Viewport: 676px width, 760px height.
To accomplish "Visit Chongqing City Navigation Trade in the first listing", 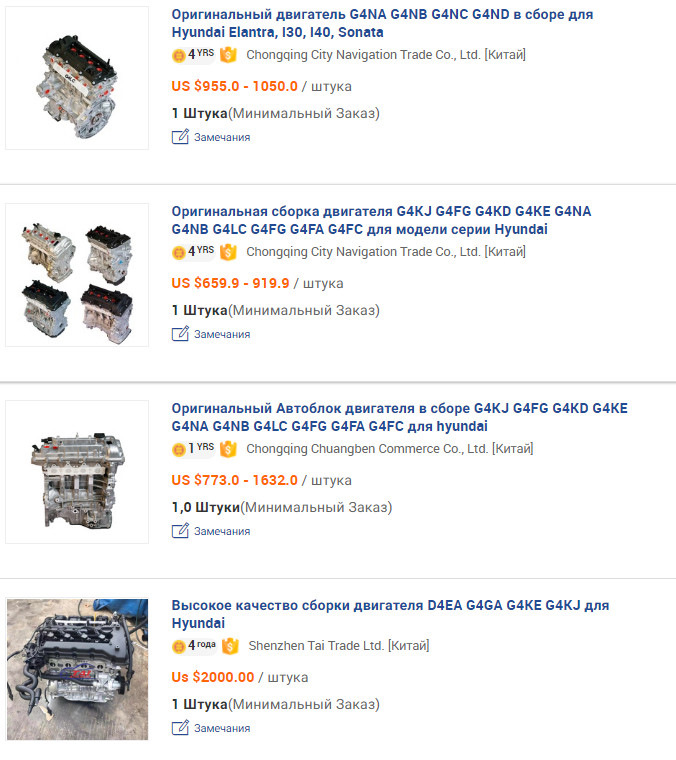I will 386,55.
